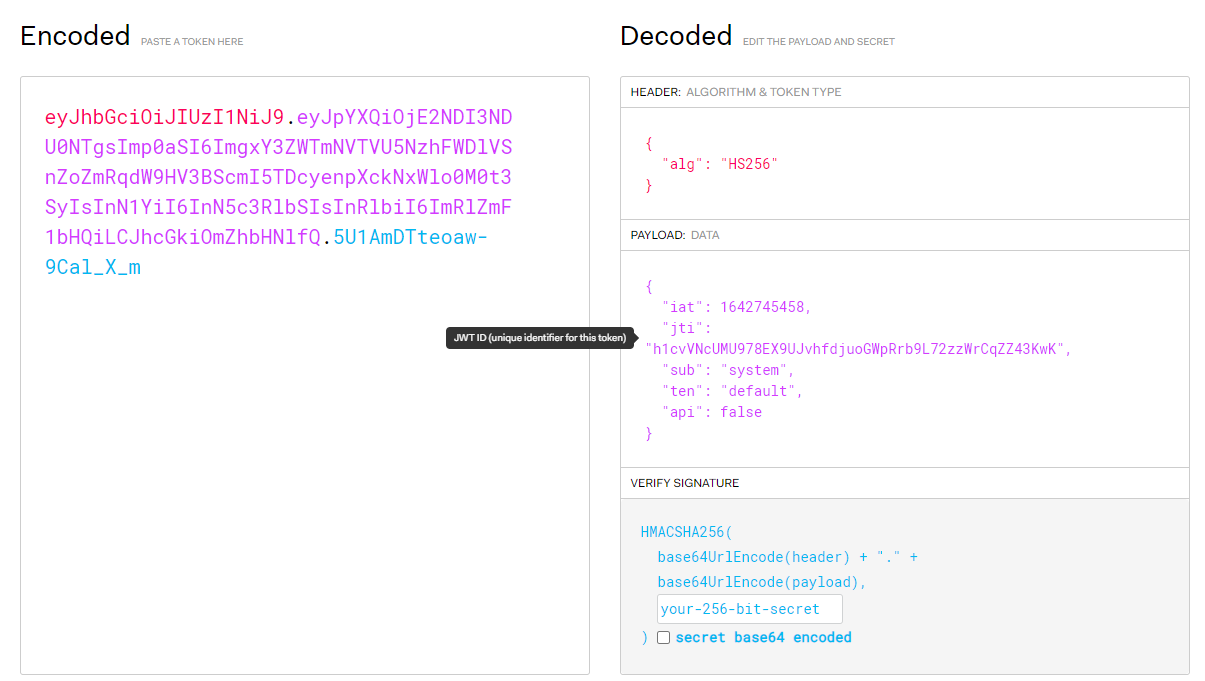1205x681 pixels.
Task: Click the red header segment of encoded token
Action: (164, 117)
